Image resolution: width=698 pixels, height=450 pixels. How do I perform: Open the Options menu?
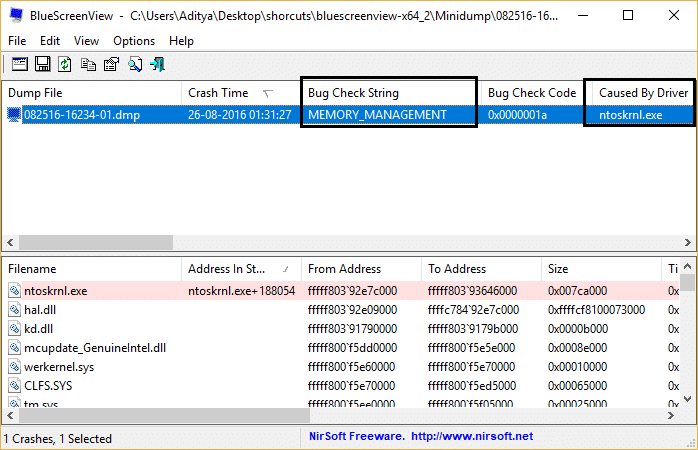pyautogui.click(x=134, y=41)
